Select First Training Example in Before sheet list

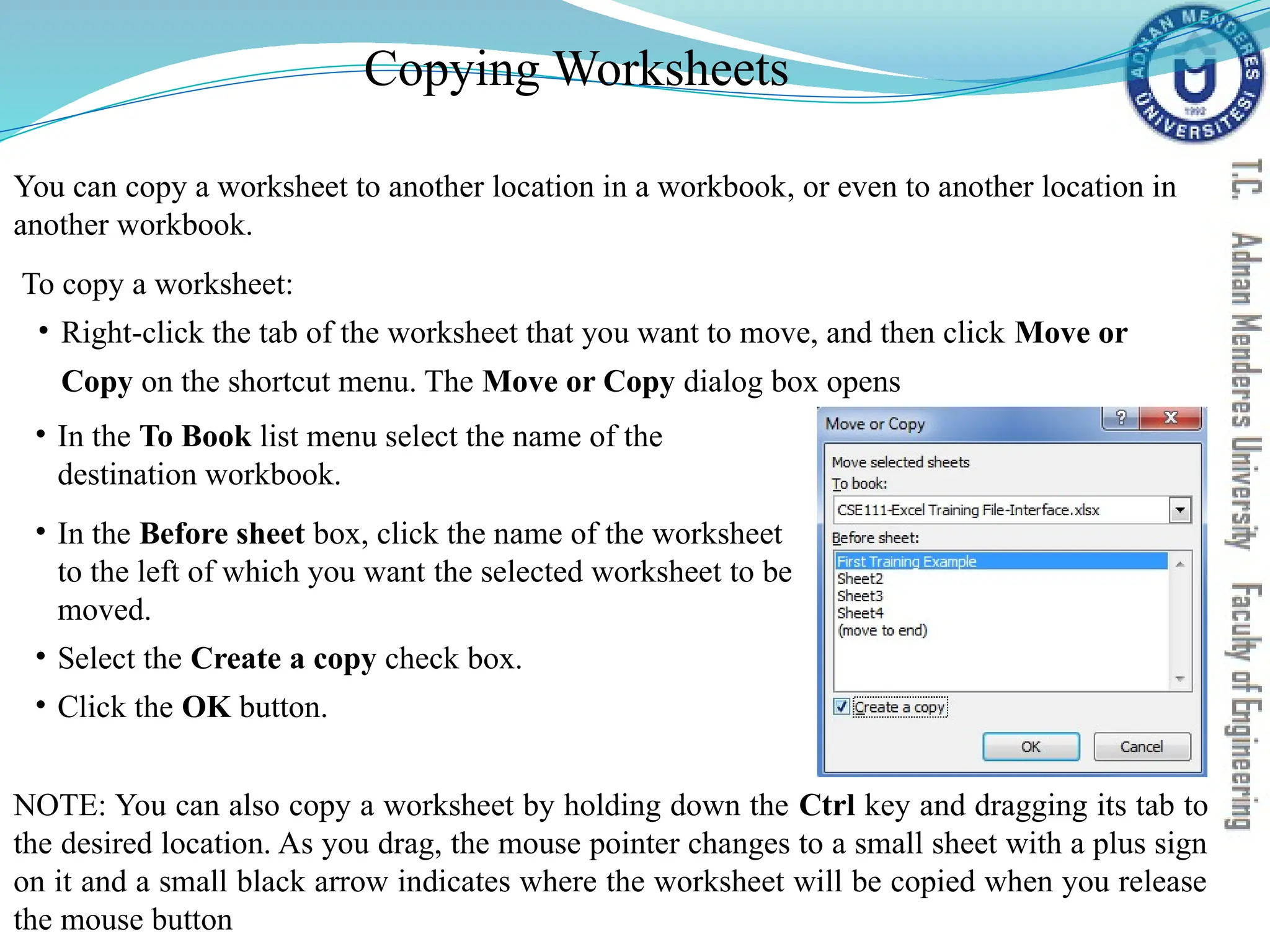point(1000,562)
